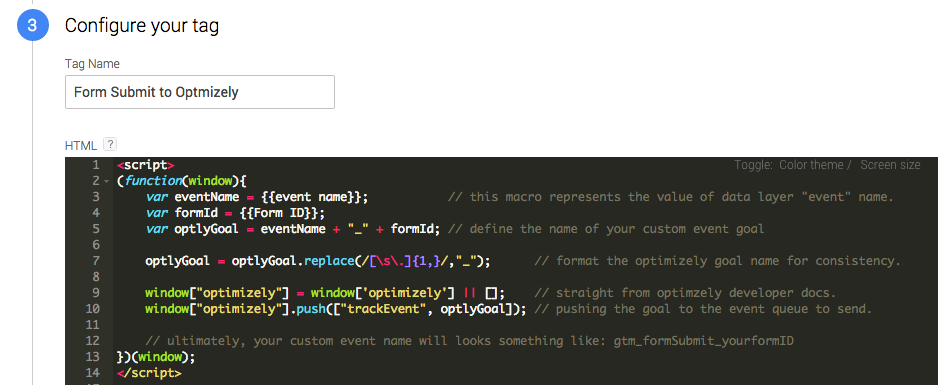Screen dimensions: 947x385
Task: Click the 'Tag Name' label
Action: (x=92, y=63)
